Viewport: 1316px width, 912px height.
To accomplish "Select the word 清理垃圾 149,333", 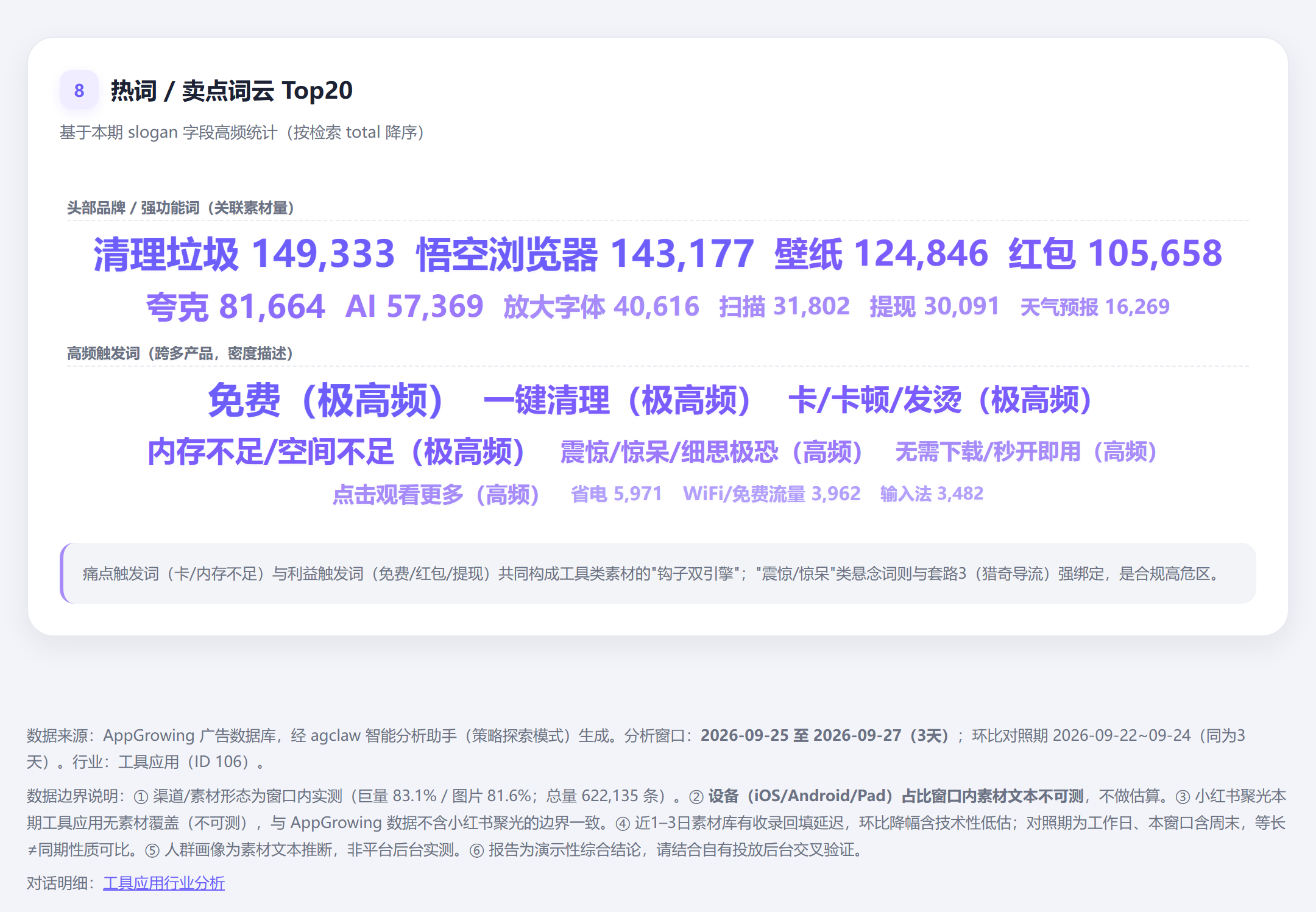I will tap(244, 253).
